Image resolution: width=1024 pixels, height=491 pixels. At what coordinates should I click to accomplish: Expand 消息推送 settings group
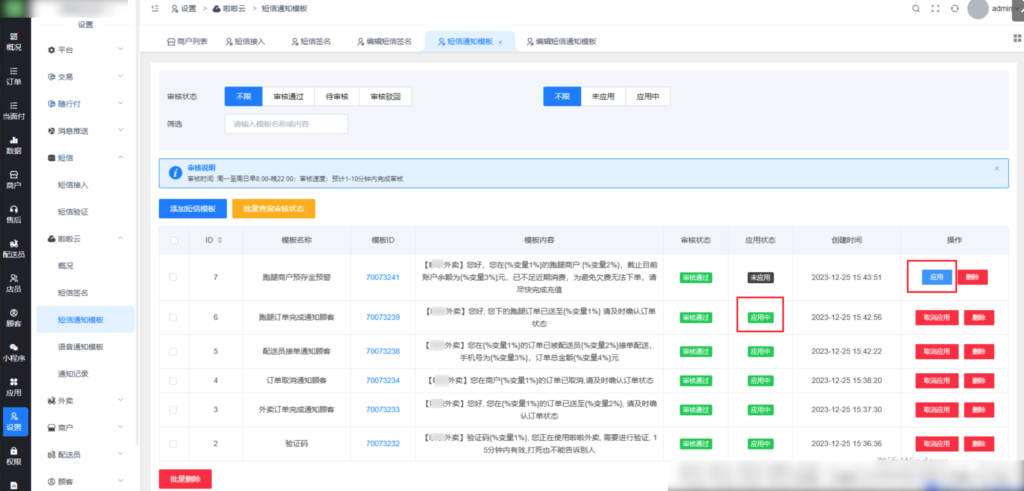(86, 131)
